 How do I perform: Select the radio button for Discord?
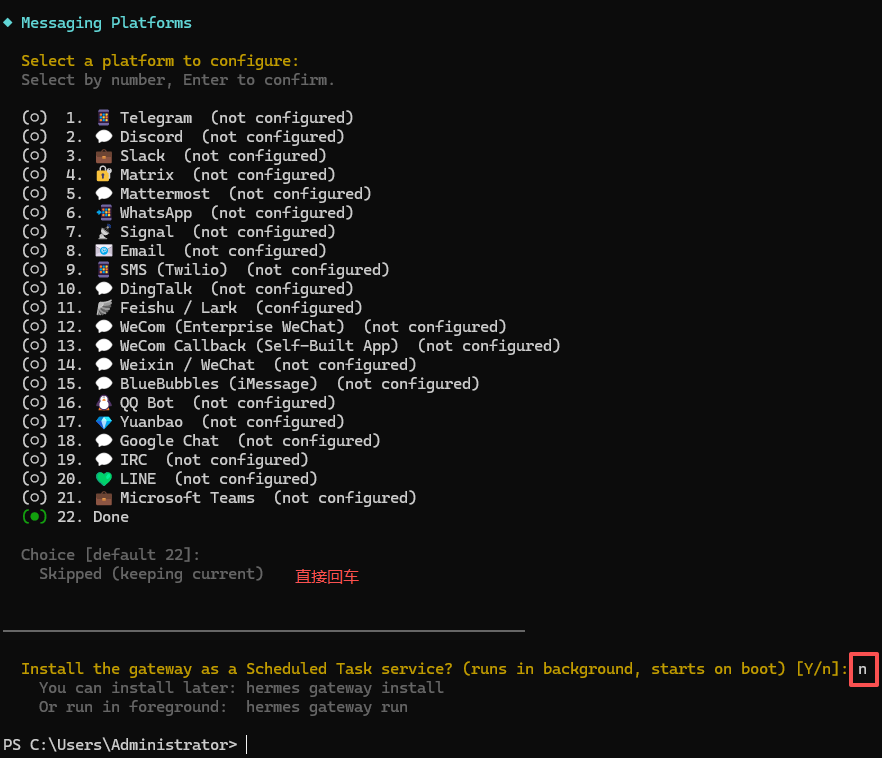tap(34, 136)
